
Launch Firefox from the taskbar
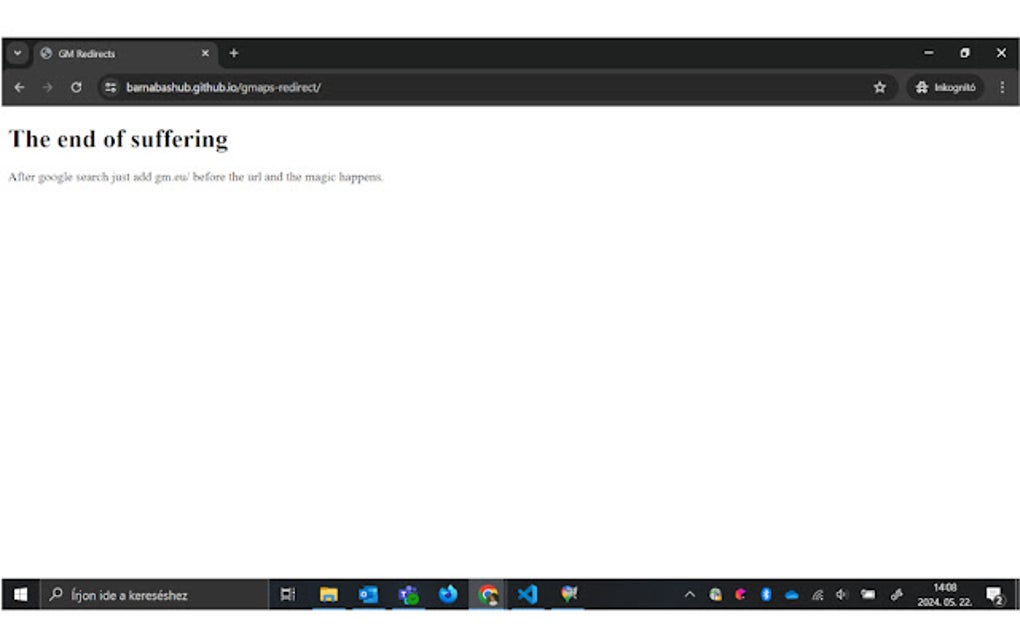tap(448, 594)
